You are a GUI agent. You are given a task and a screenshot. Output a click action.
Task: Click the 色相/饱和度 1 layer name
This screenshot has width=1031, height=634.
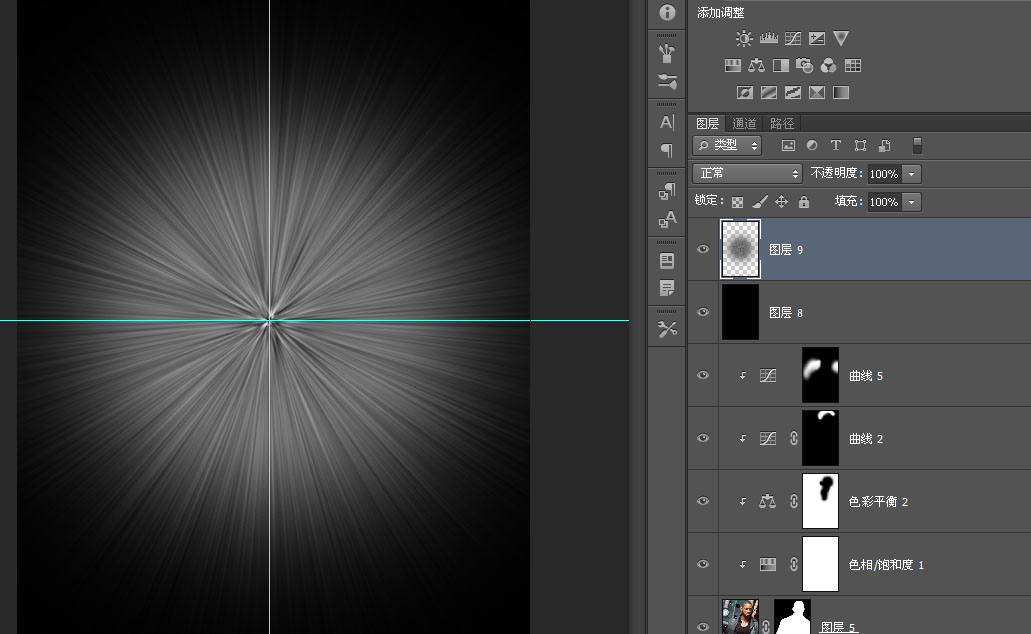pos(886,565)
